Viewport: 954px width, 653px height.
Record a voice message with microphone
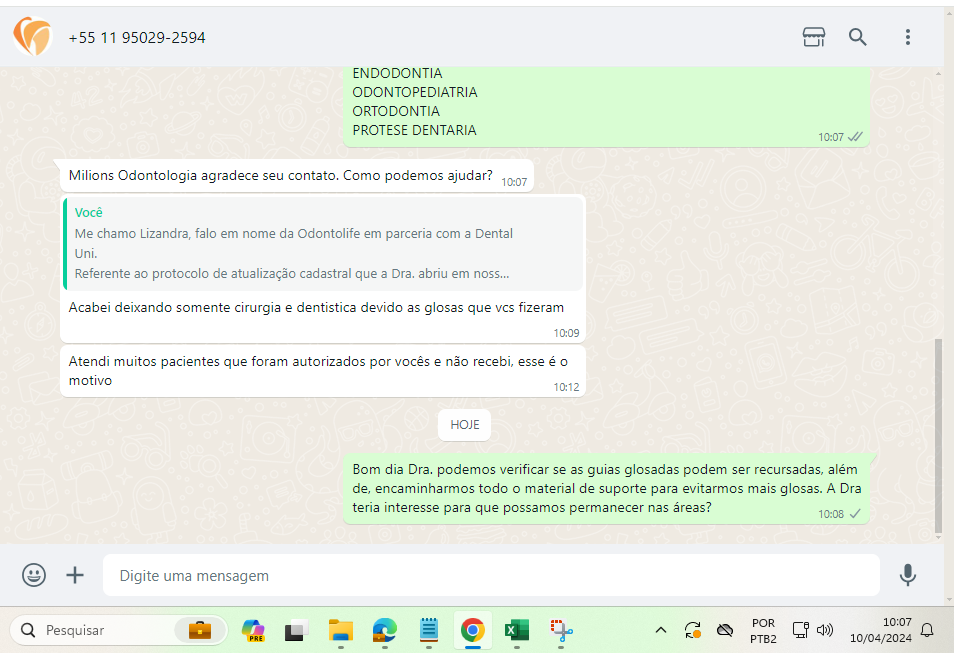(907, 574)
